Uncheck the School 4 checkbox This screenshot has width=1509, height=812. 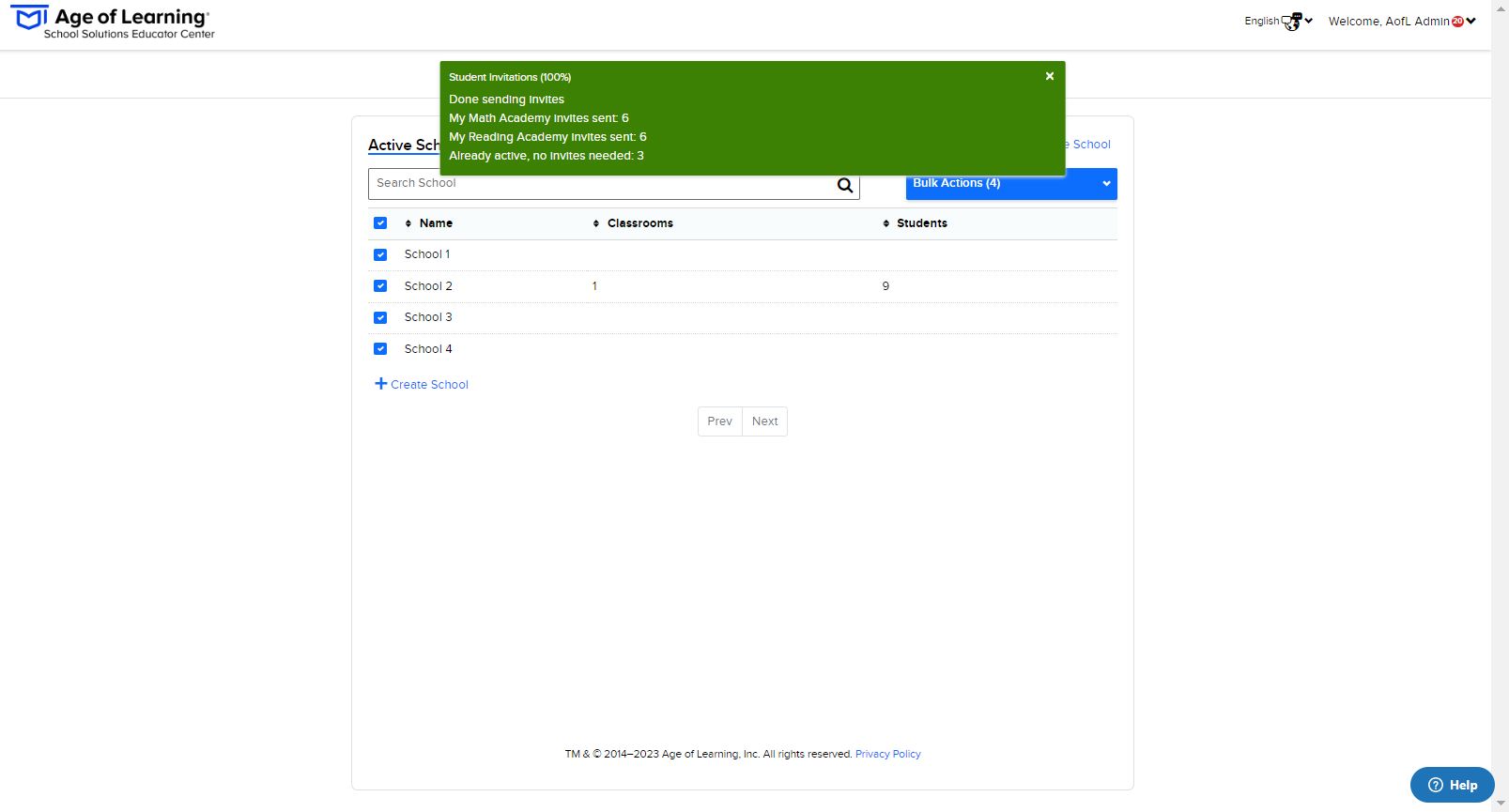pos(380,349)
